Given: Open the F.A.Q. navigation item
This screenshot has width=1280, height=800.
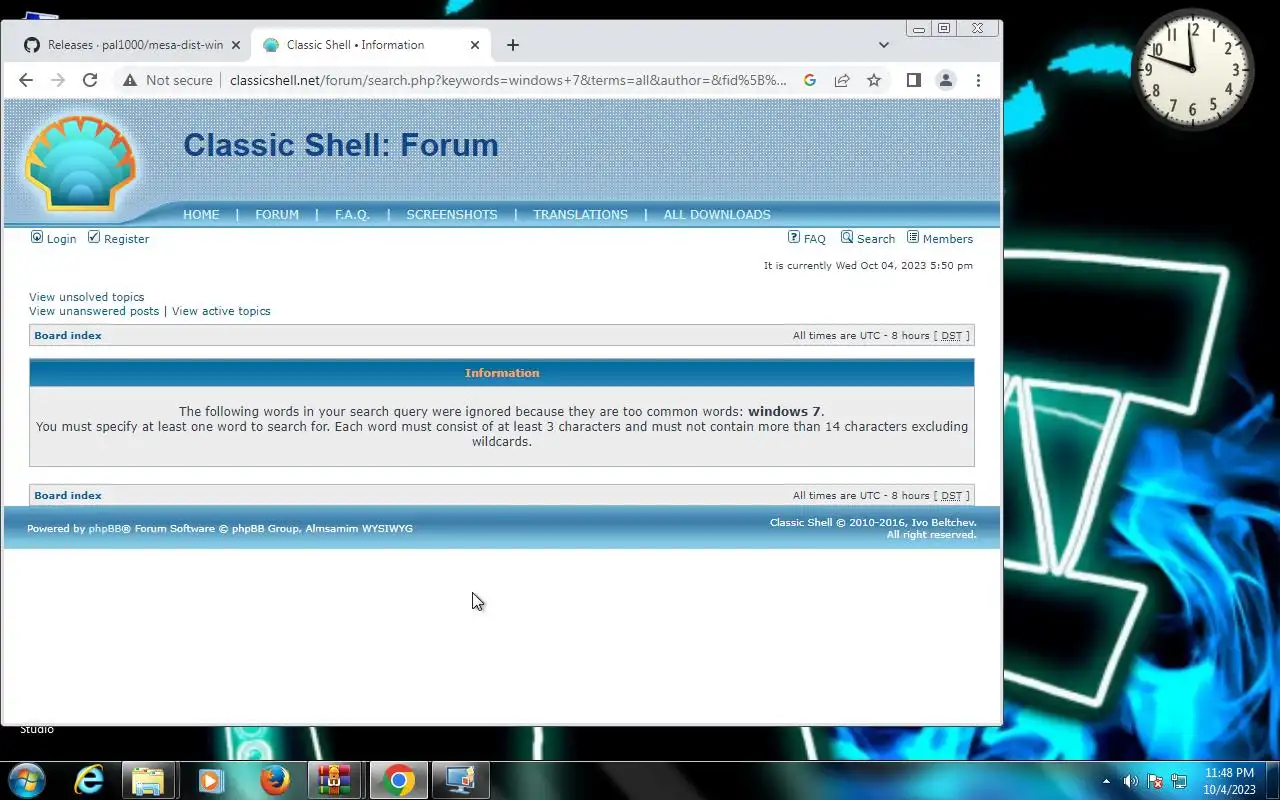Looking at the screenshot, I should click(352, 214).
